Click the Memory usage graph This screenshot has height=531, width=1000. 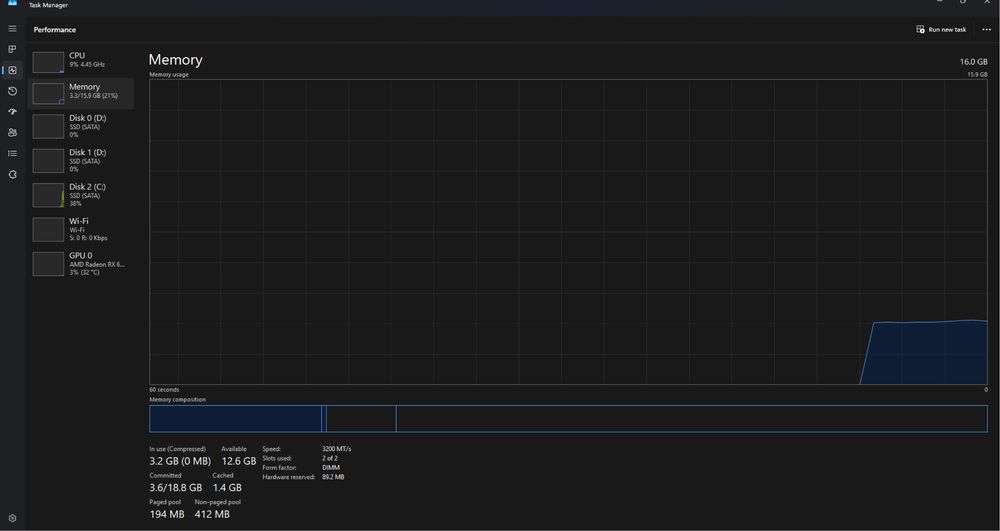pyautogui.click(x=568, y=232)
